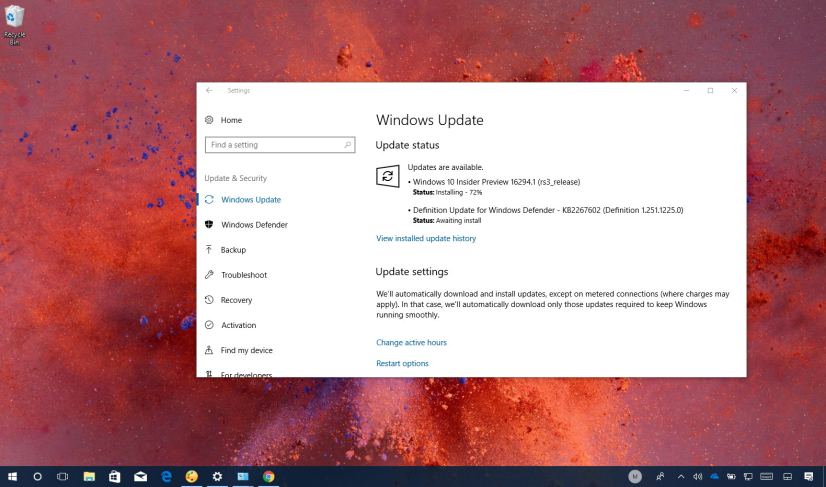Screen dimensions: 826x487
Task: Click the Windows Update refresh icon in sidebar
Action: (x=209, y=200)
